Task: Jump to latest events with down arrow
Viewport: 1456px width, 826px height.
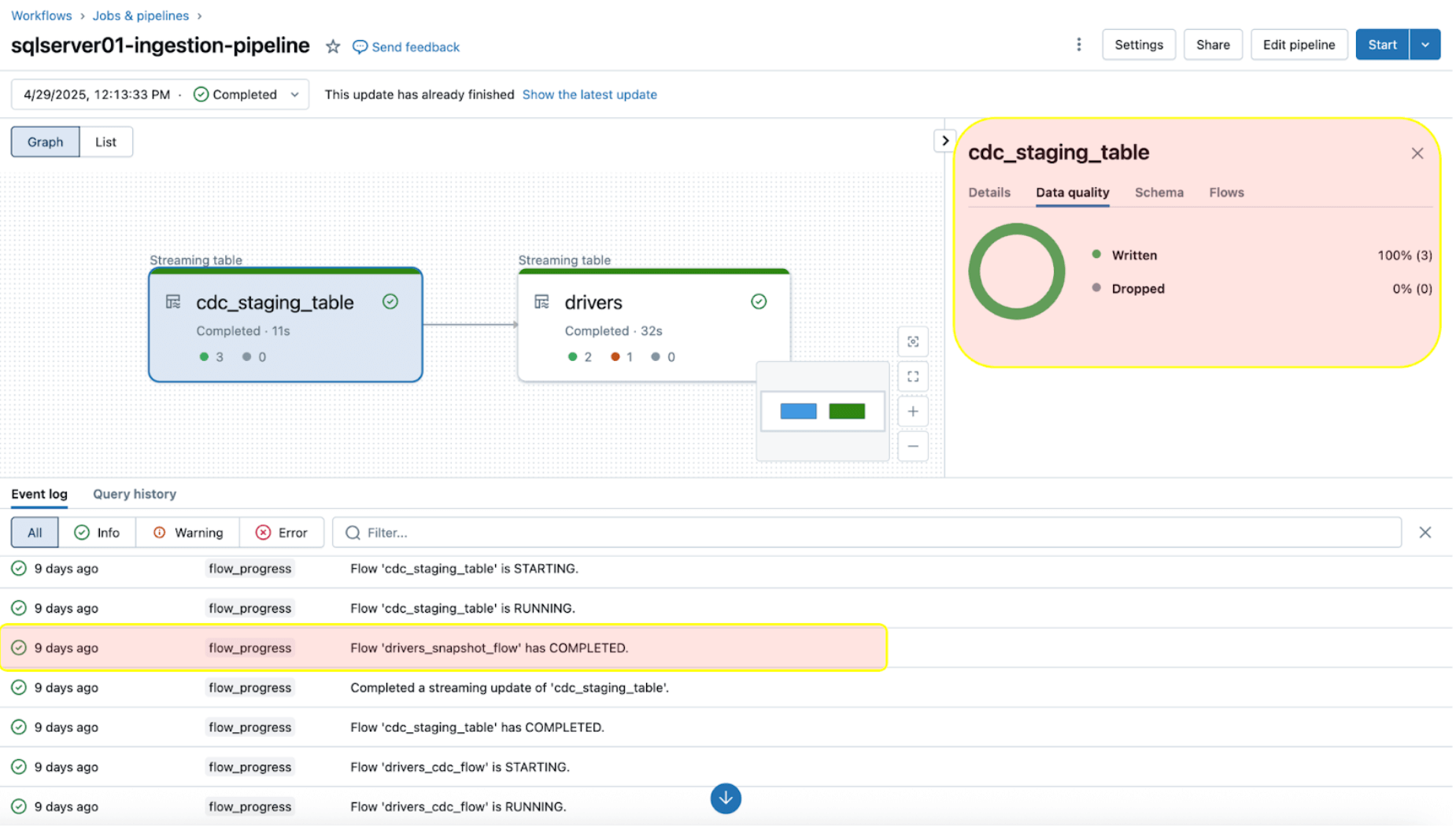Action: click(725, 798)
